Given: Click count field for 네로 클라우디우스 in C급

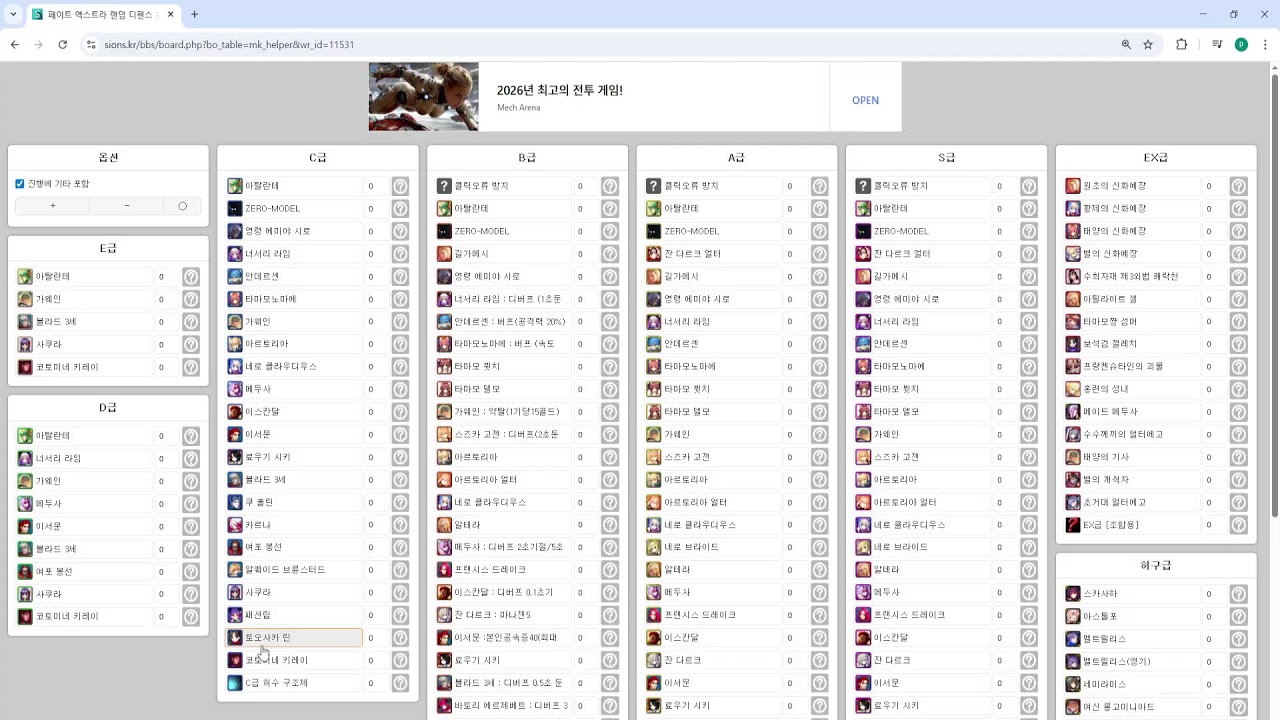Looking at the screenshot, I should [x=377, y=367].
